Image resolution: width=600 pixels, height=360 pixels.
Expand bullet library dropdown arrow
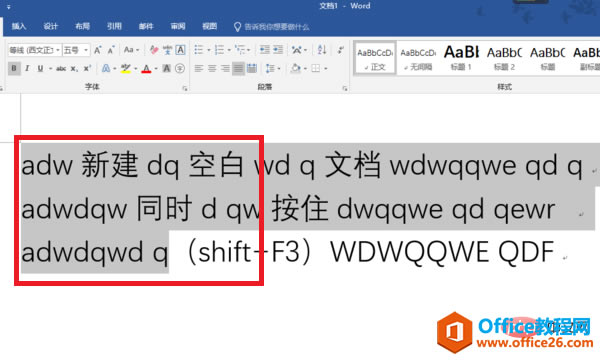(209, 50)
